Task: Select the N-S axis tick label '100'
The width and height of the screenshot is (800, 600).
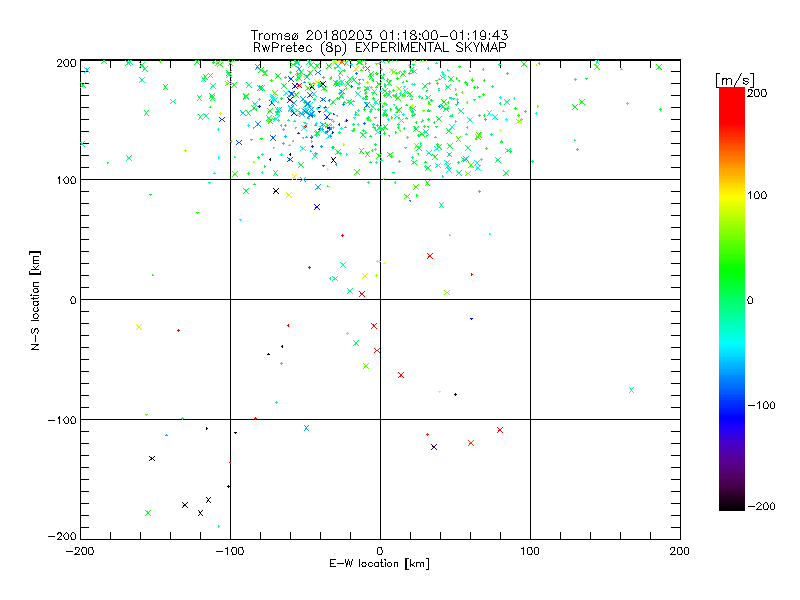Action: coord(66,180)
